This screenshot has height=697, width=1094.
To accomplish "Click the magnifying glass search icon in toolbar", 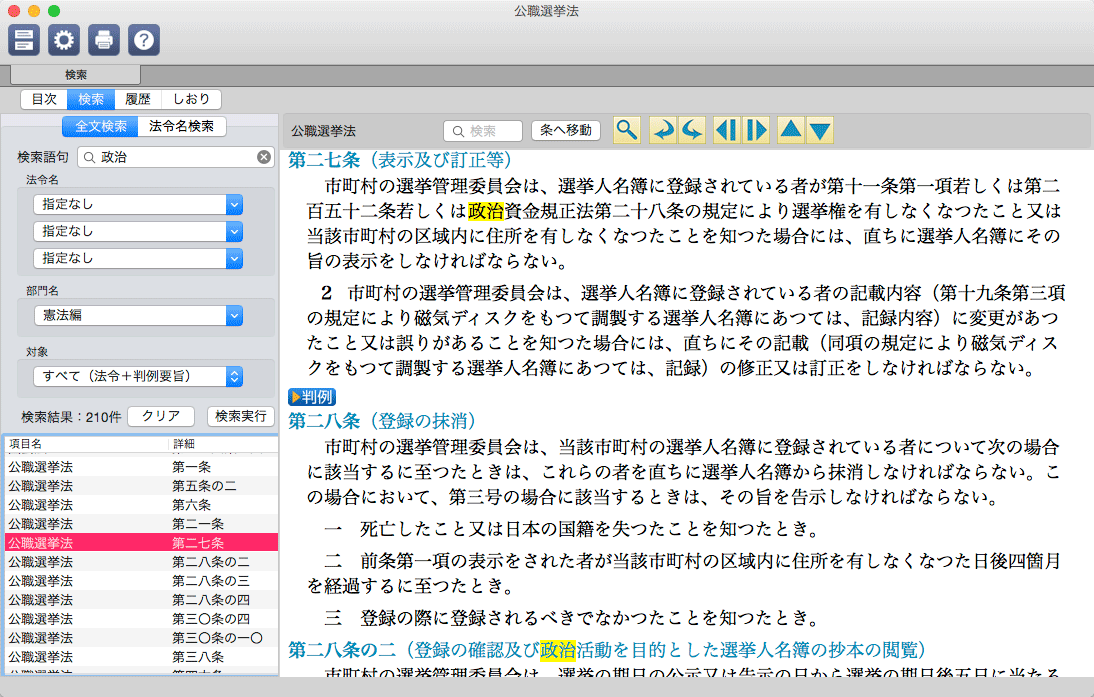I will [x=627, y=130].
